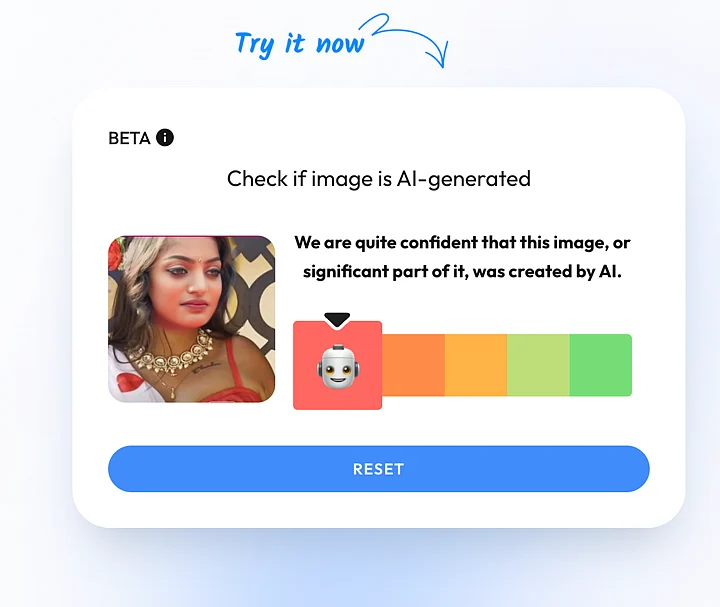Click the black triangle pointer marker
This screenshot has height=607, width=720.
(337, 320)
